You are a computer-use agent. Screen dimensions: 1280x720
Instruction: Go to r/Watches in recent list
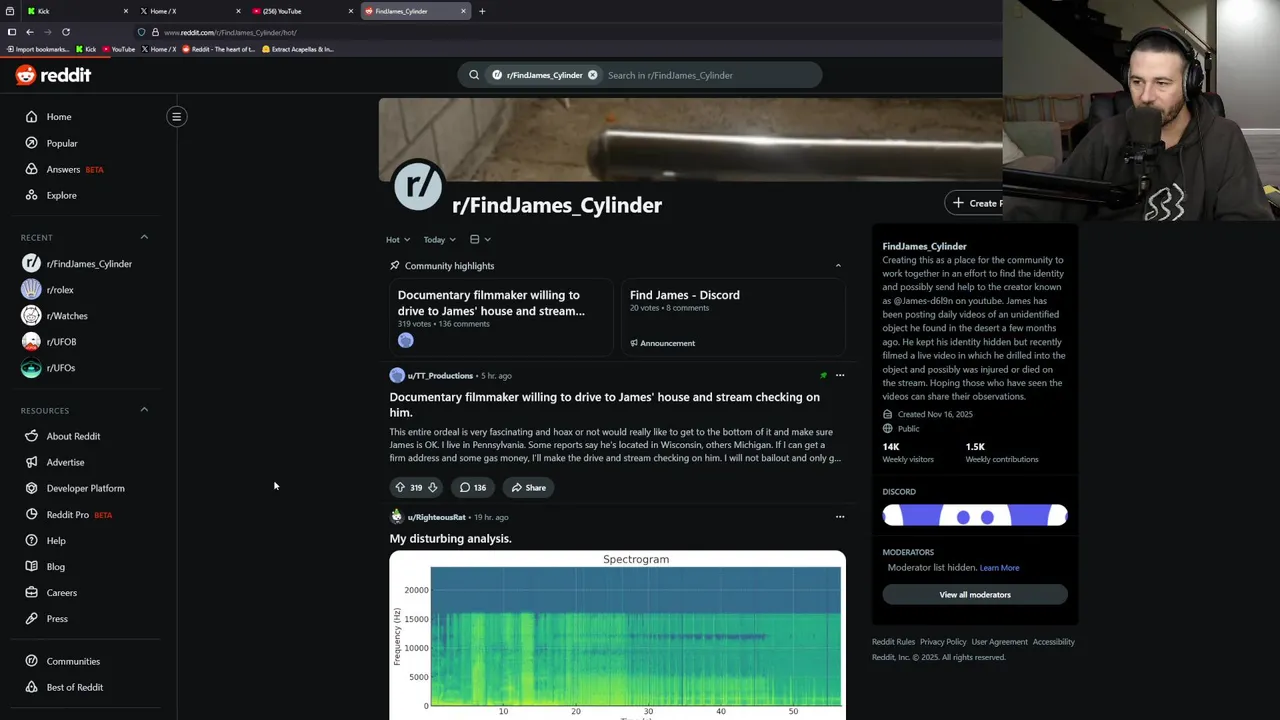tap(67, 316)
